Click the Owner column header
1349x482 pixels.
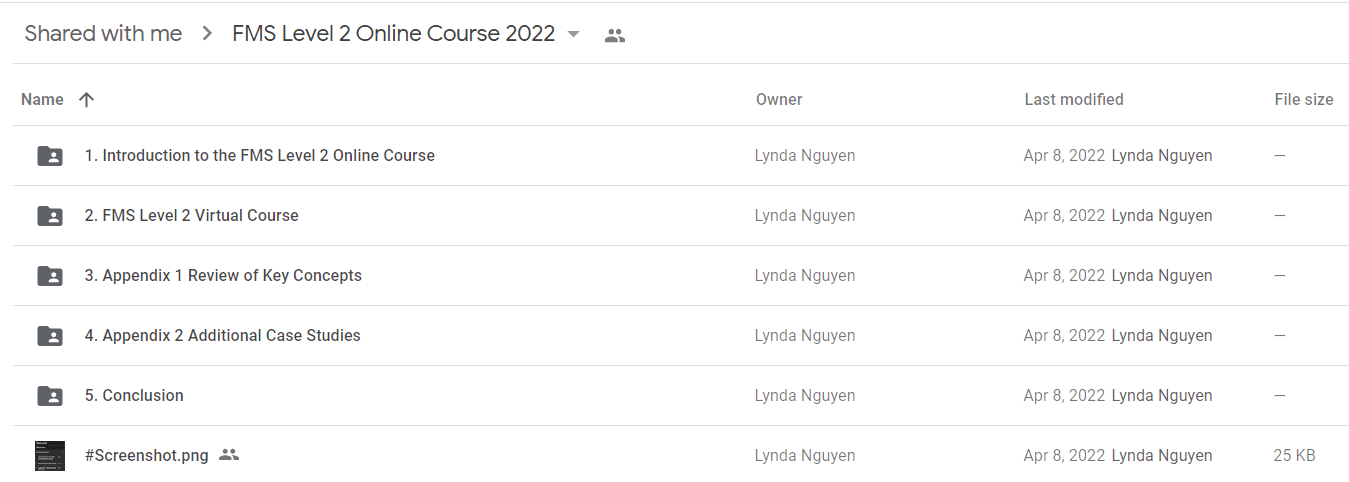pos(779,99)
